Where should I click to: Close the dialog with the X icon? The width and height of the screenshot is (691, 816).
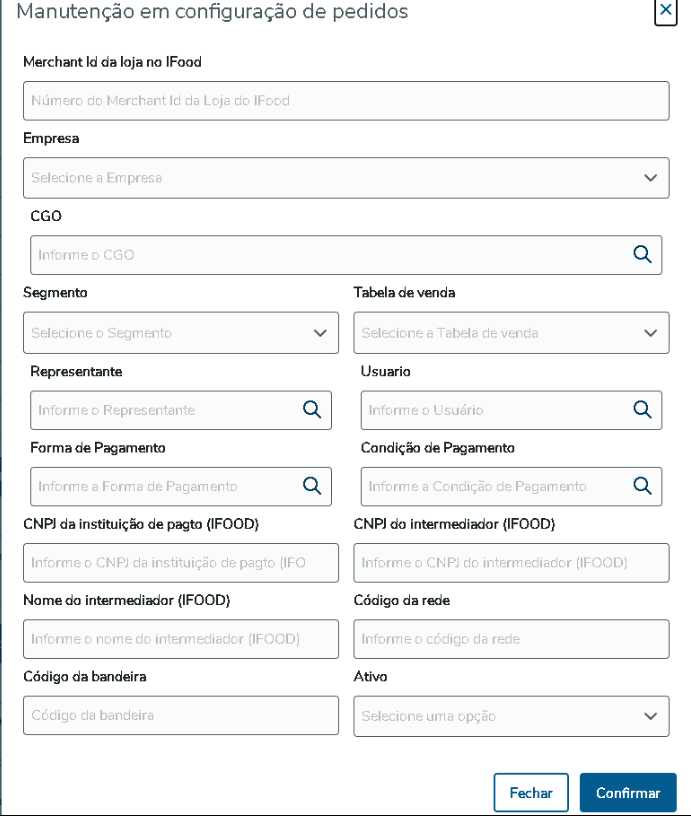(665, 12)
